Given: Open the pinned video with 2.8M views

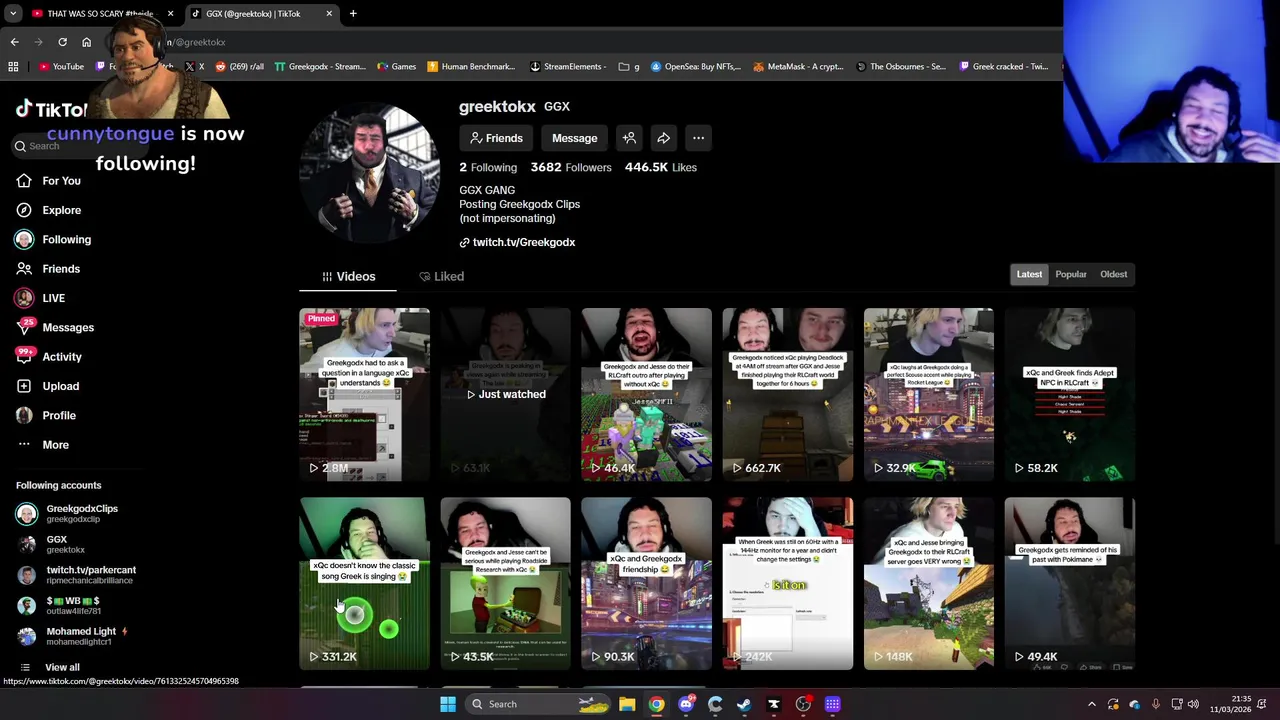Looking at the screenshot, I should coord(365,394).
